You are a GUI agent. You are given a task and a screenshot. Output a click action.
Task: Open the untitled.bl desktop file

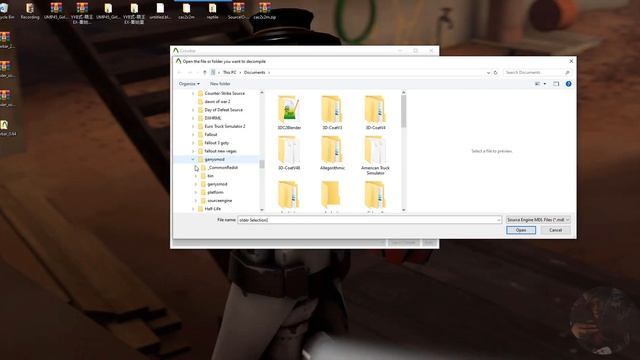pos(160,11)
